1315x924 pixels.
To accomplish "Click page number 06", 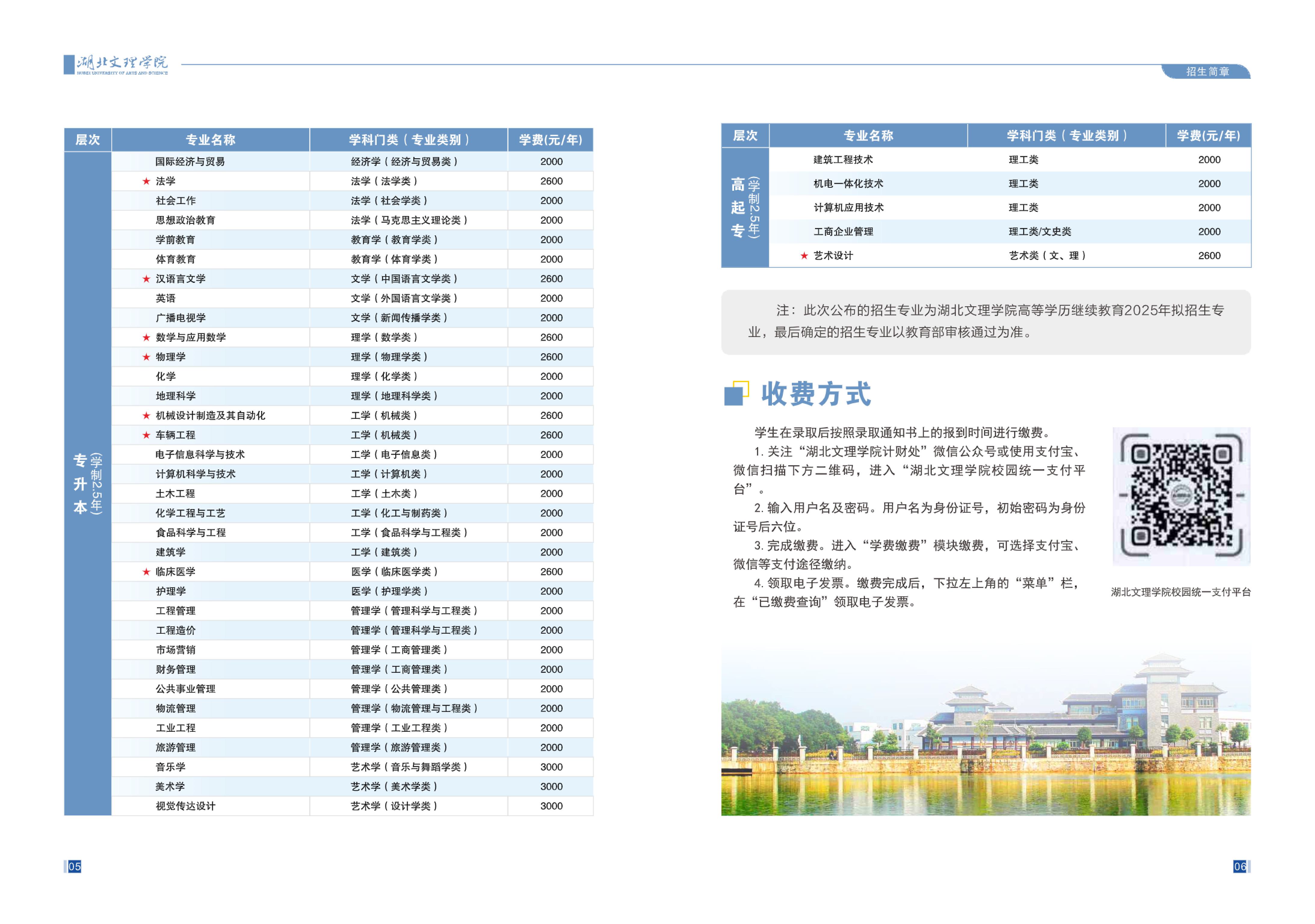I will click(x=1240, y=866).
